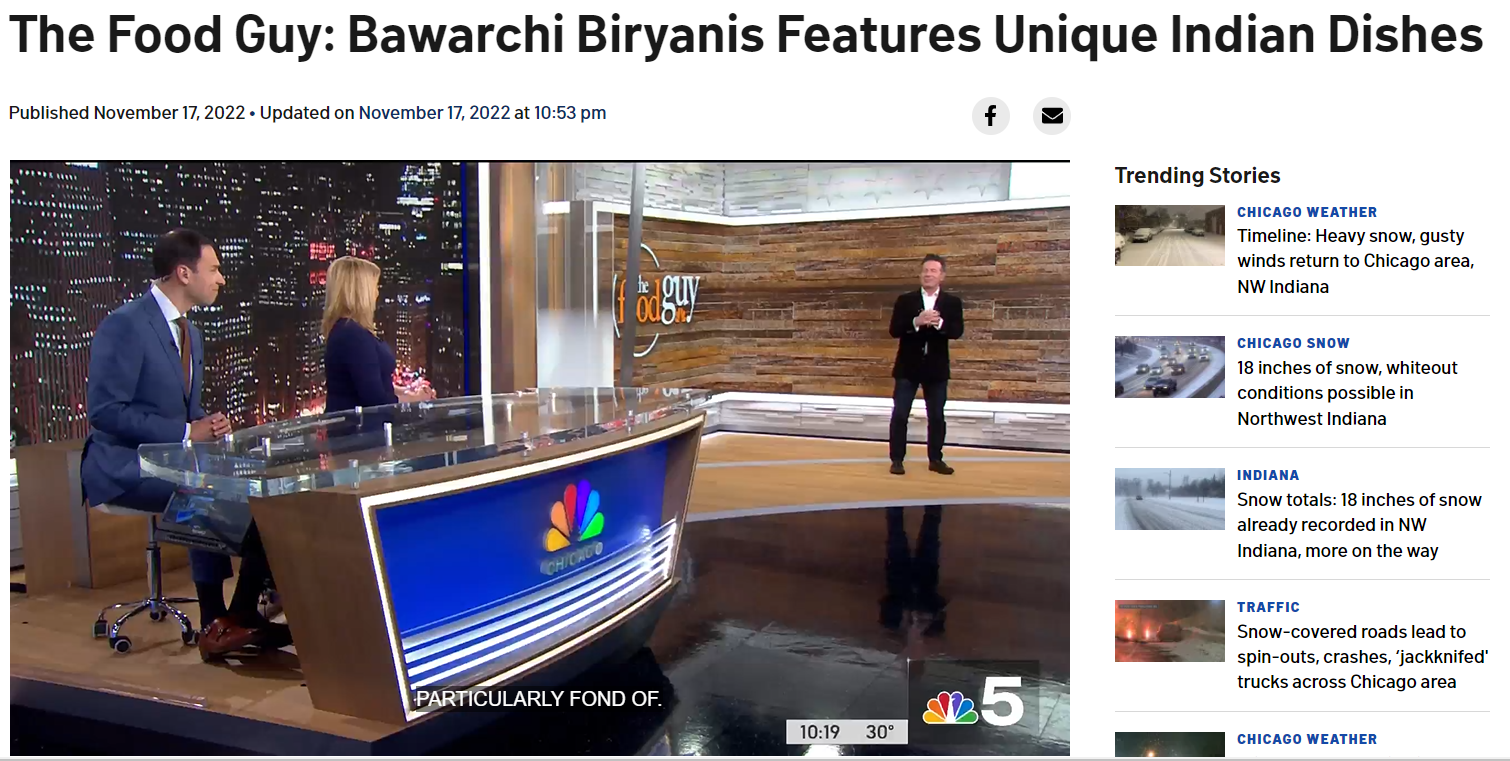Click the Published November 17, 2022 text
Viewport: 1510px width, 761px height.
pyautogui.click(x=127, y=113)
